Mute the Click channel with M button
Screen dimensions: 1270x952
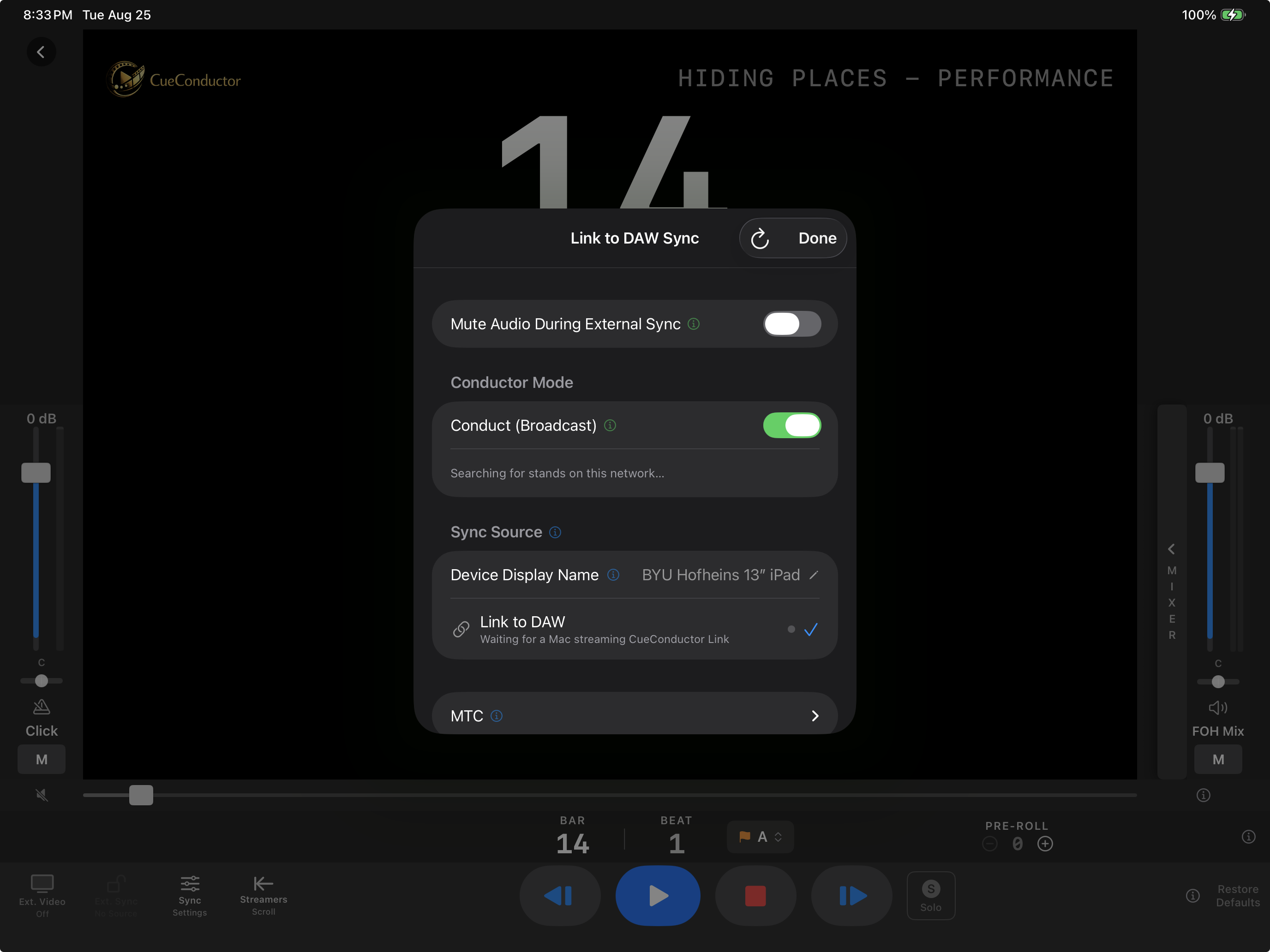tap(42, 759)
